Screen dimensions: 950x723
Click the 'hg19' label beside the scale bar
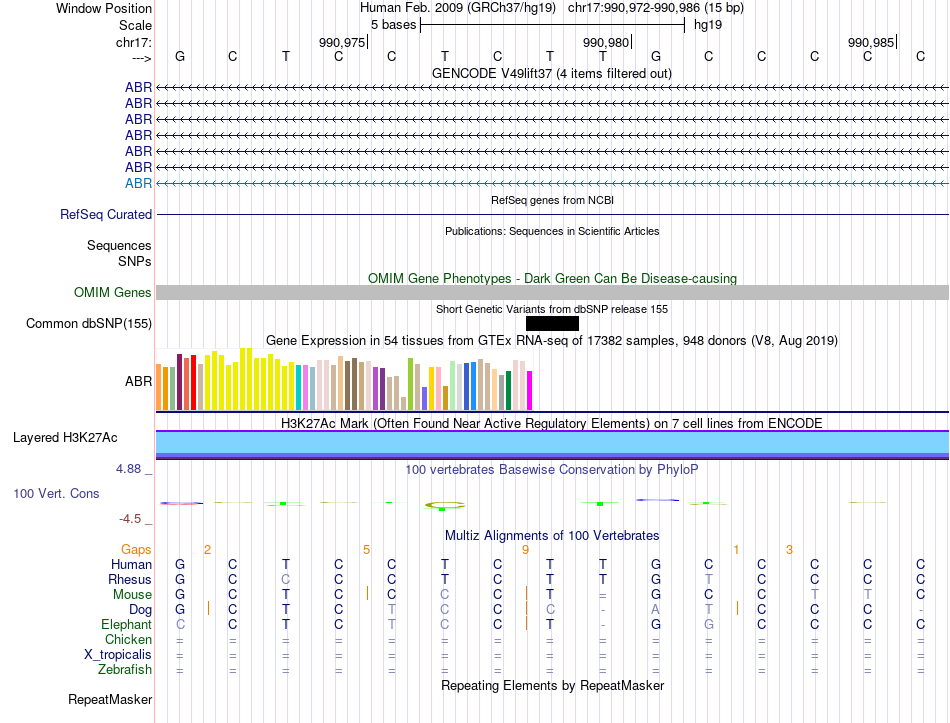click(x=708, y=25)
